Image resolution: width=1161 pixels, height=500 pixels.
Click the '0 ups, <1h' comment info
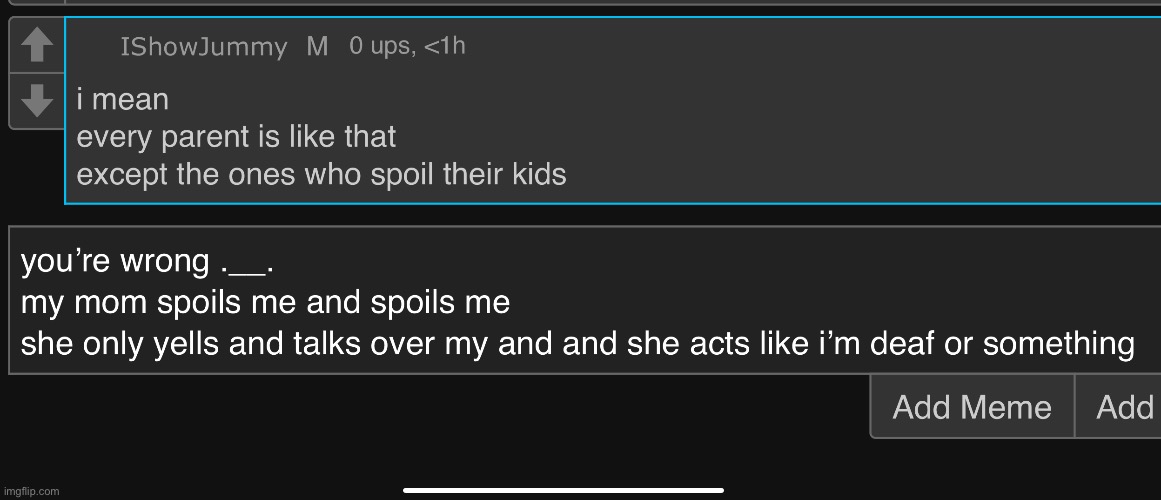407,46
